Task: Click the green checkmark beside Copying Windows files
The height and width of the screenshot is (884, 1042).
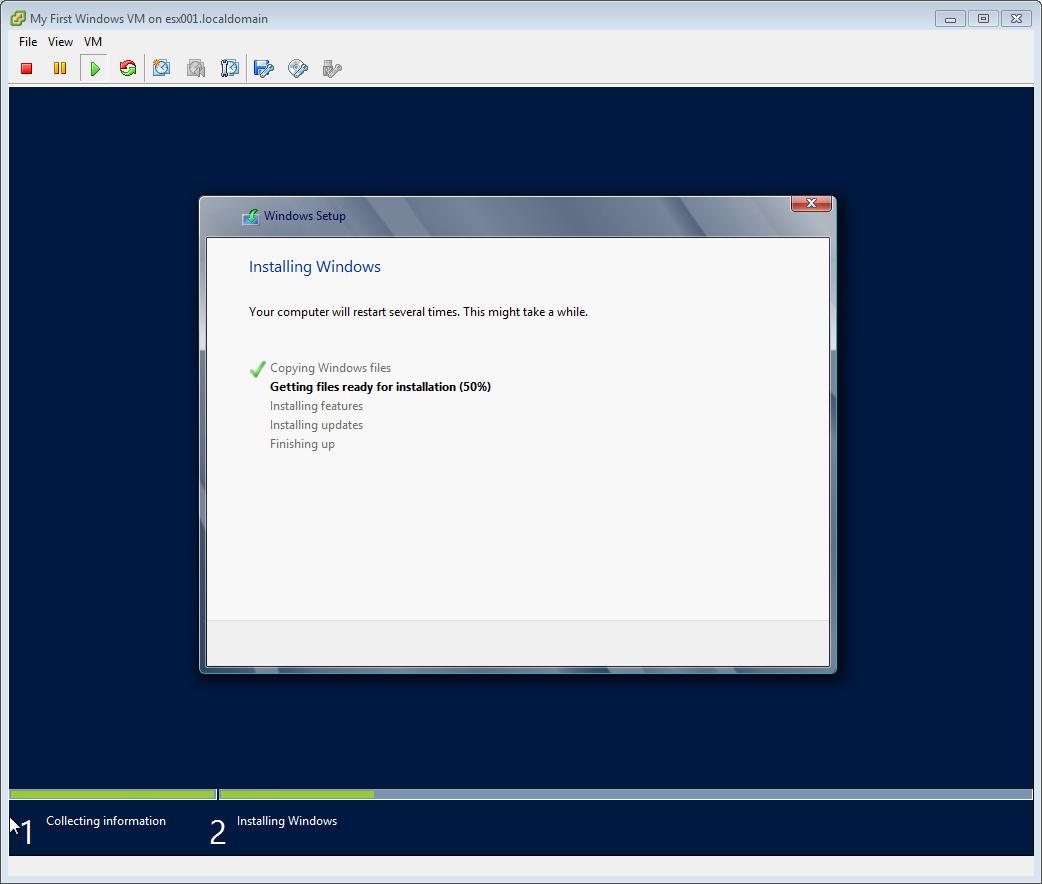Action: pos(258,369)
